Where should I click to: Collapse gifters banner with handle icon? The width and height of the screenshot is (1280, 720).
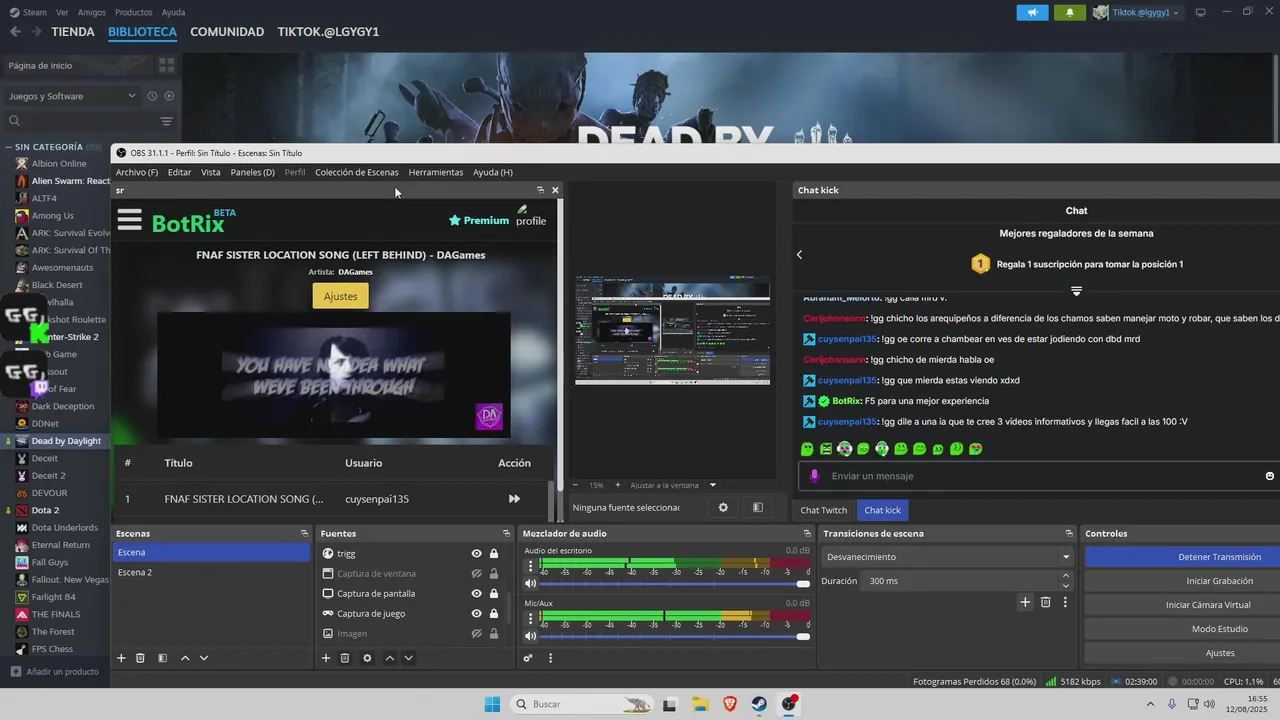(1076, 291)
